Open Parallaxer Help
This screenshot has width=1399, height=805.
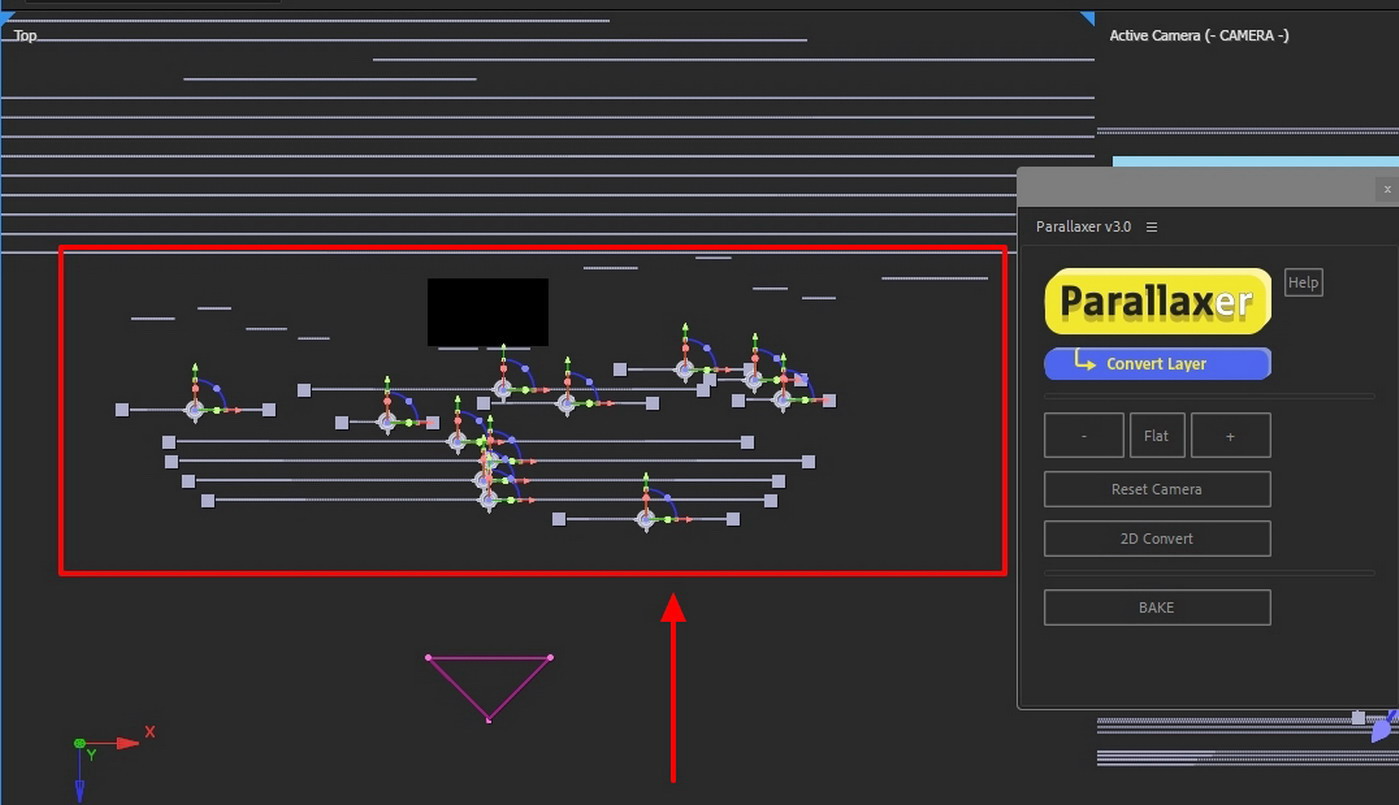pyautogui.click(x=1303, y=283)
